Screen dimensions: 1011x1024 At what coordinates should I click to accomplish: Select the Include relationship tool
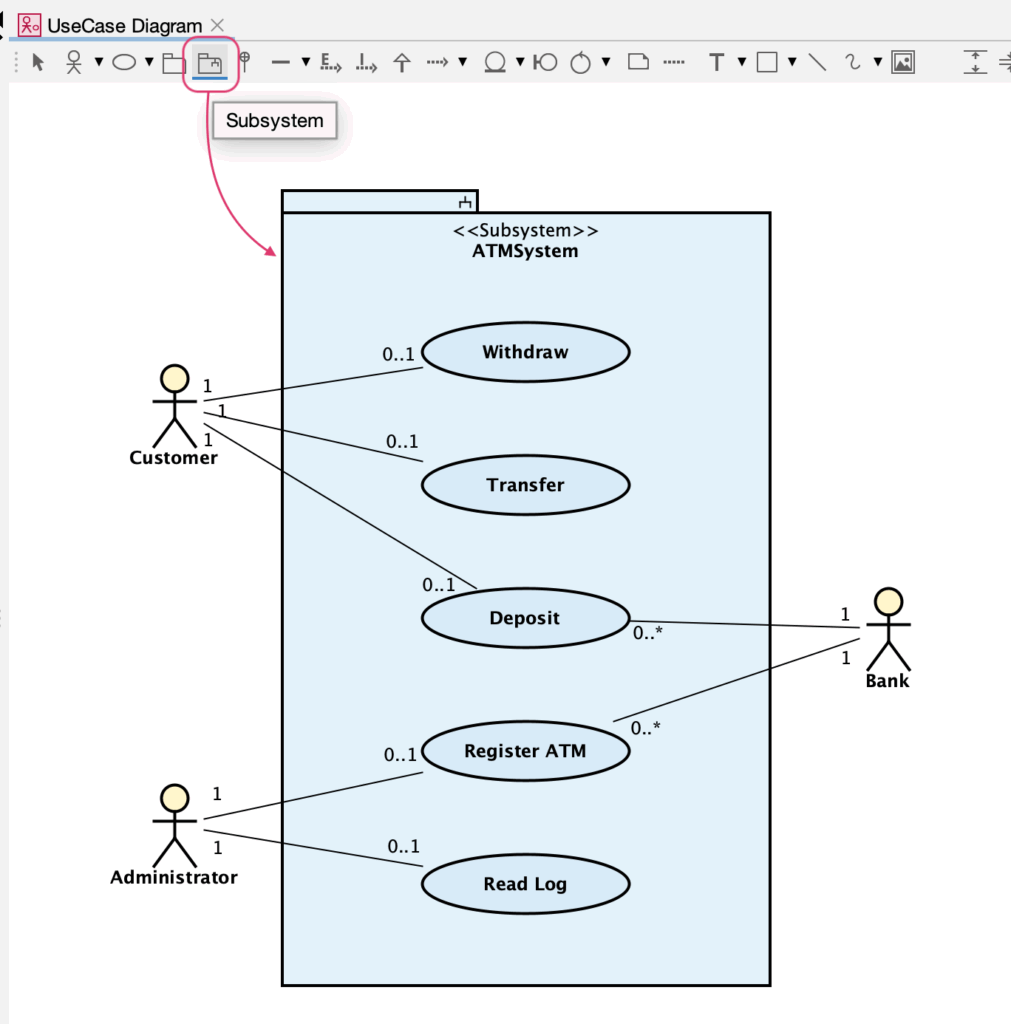click(366, 63)
